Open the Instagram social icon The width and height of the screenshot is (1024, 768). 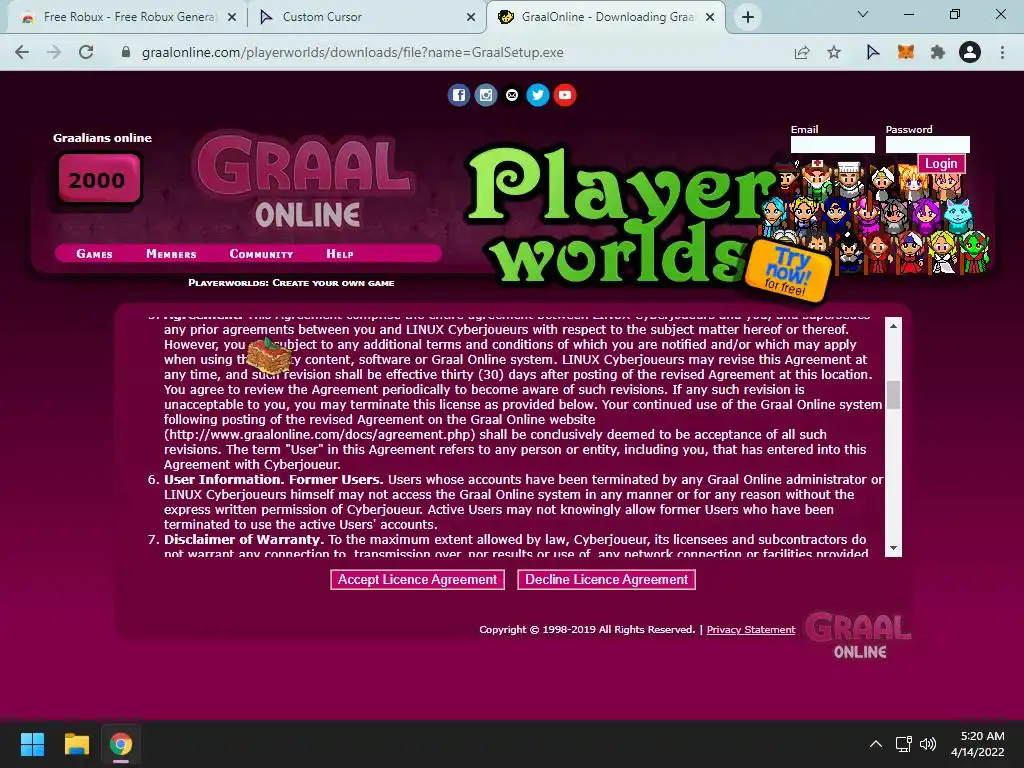[486, 95]
